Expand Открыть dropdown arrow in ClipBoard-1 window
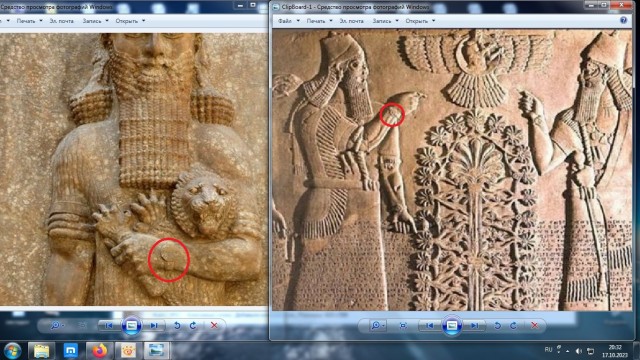The image size is (640, 360). pos(433,21)
